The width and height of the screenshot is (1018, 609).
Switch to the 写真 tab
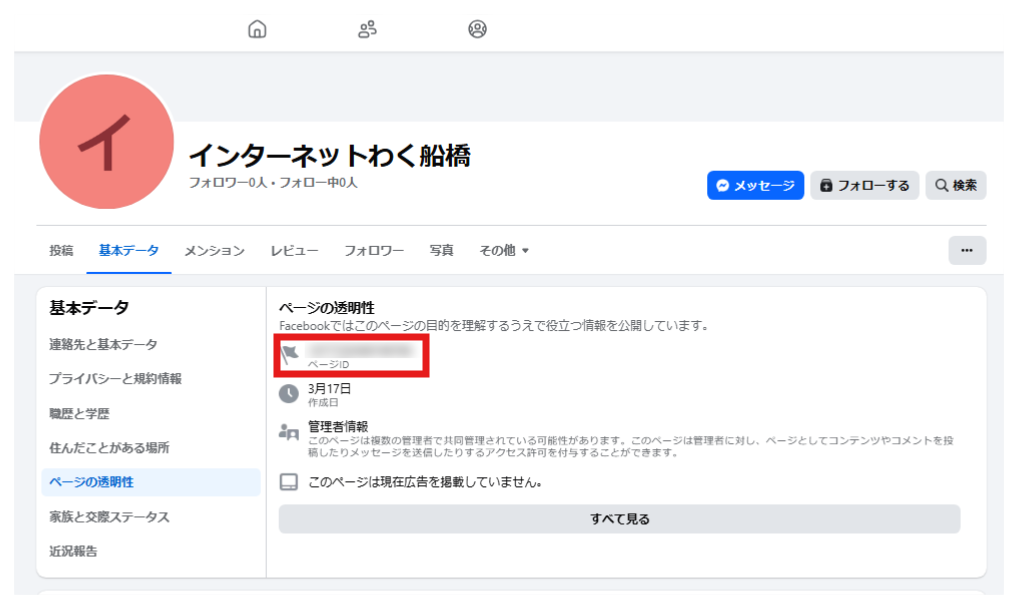441,251
